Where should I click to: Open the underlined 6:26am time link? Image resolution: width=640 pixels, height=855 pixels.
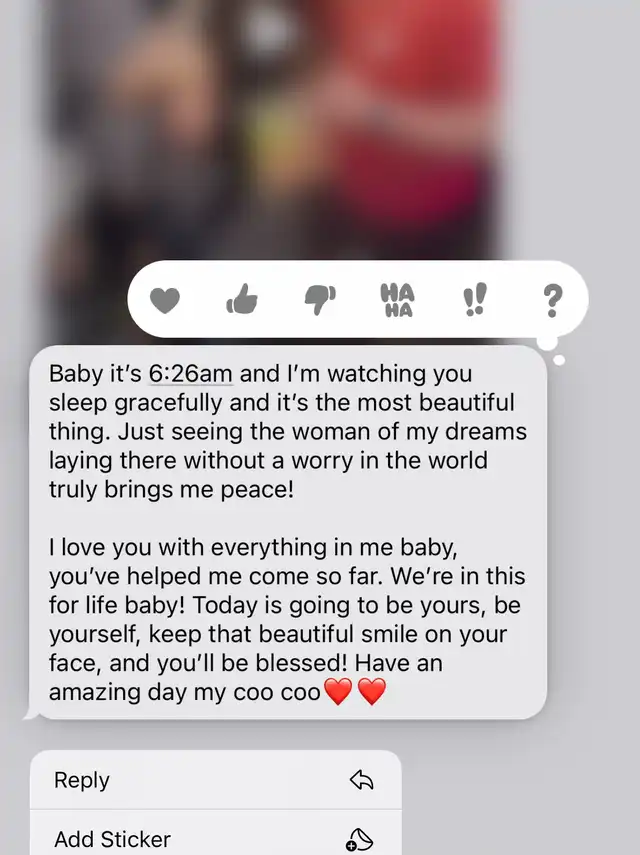(x=191, y=374)
